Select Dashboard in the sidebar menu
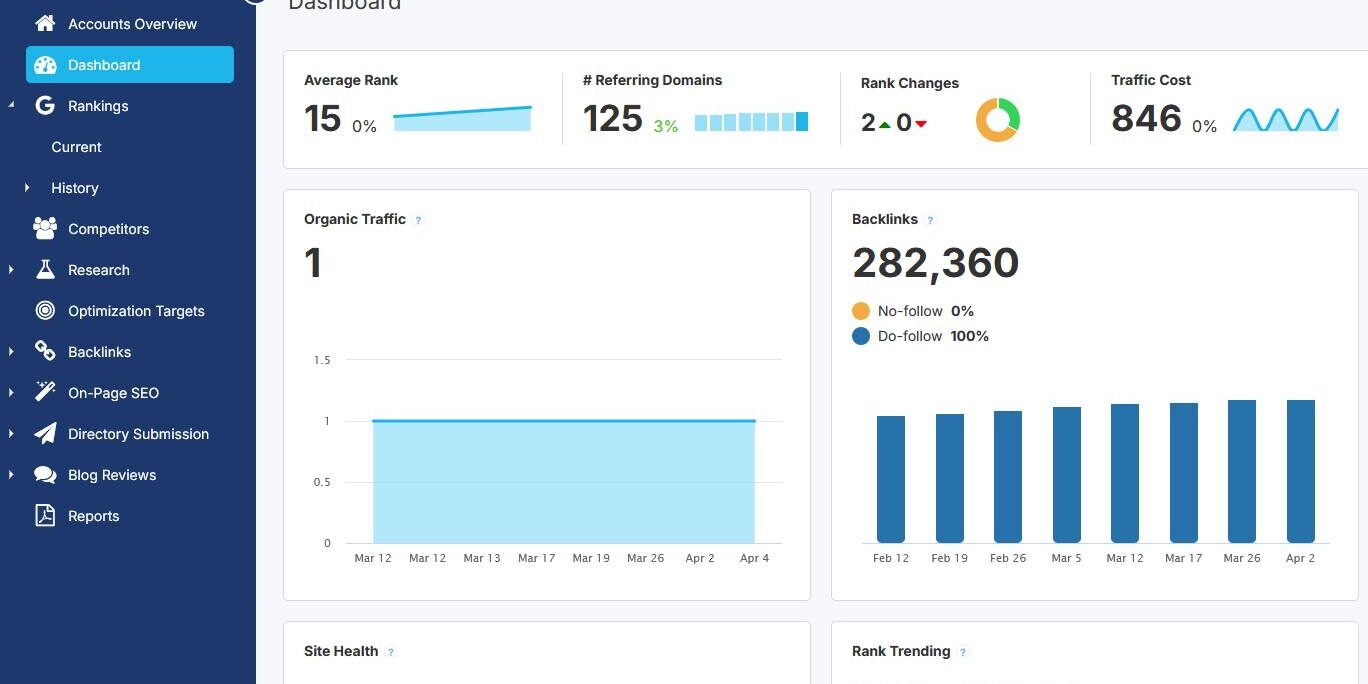The width and height of the screenshot is (1368, 684). pyautogui.click(x=103, y=64)
